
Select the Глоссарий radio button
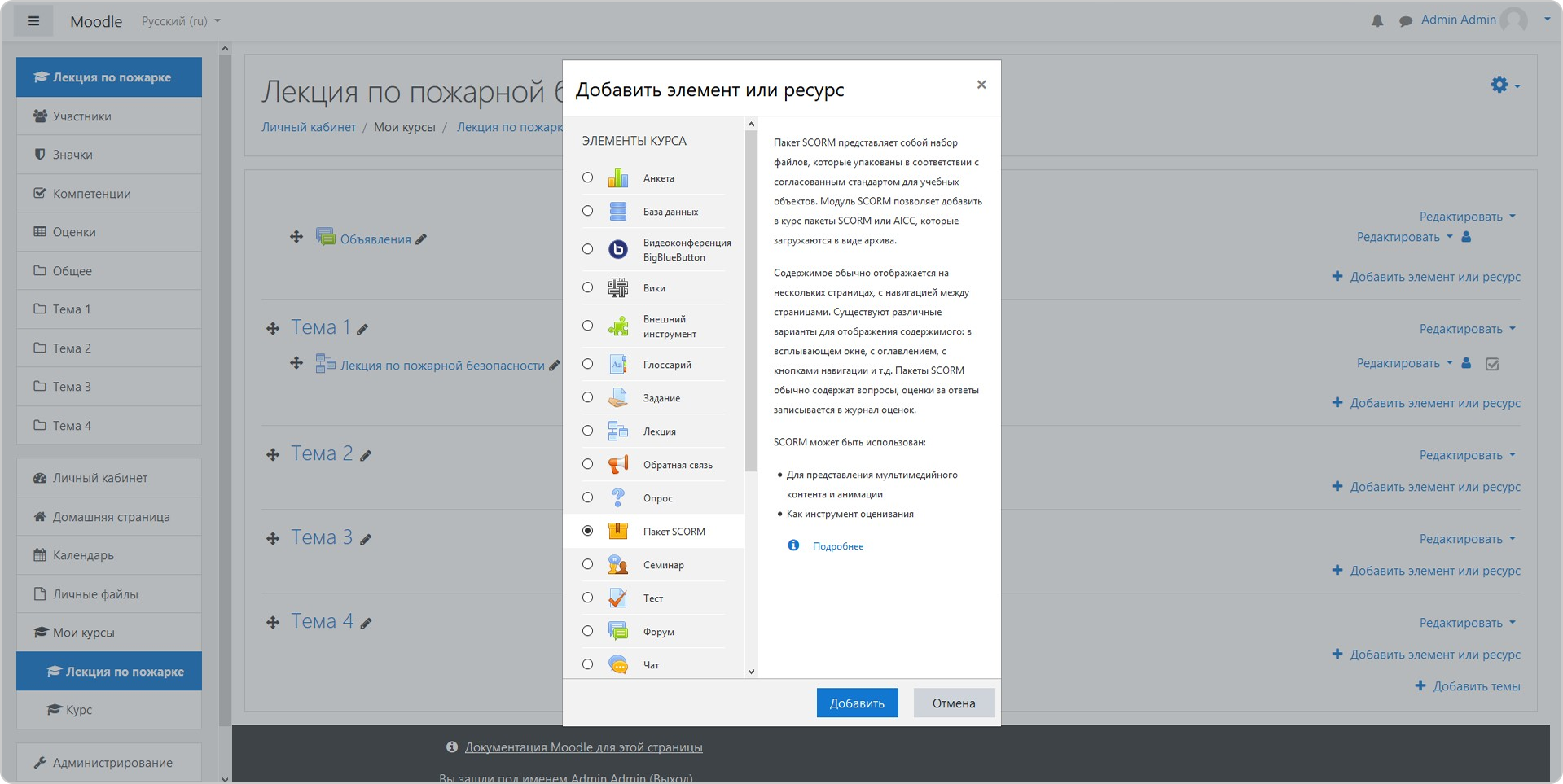click(587, 364)
